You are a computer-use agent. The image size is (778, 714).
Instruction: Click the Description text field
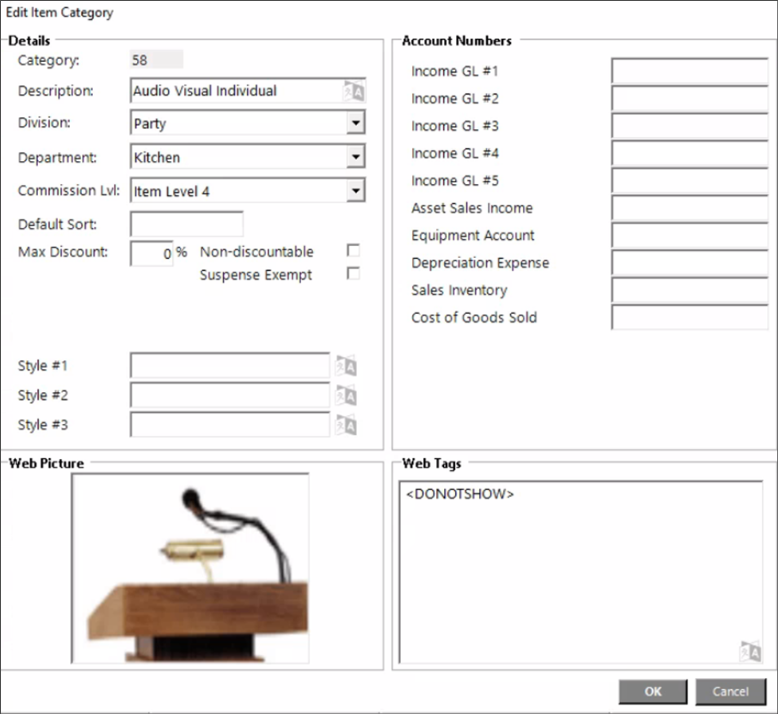[x=236, y=91]
